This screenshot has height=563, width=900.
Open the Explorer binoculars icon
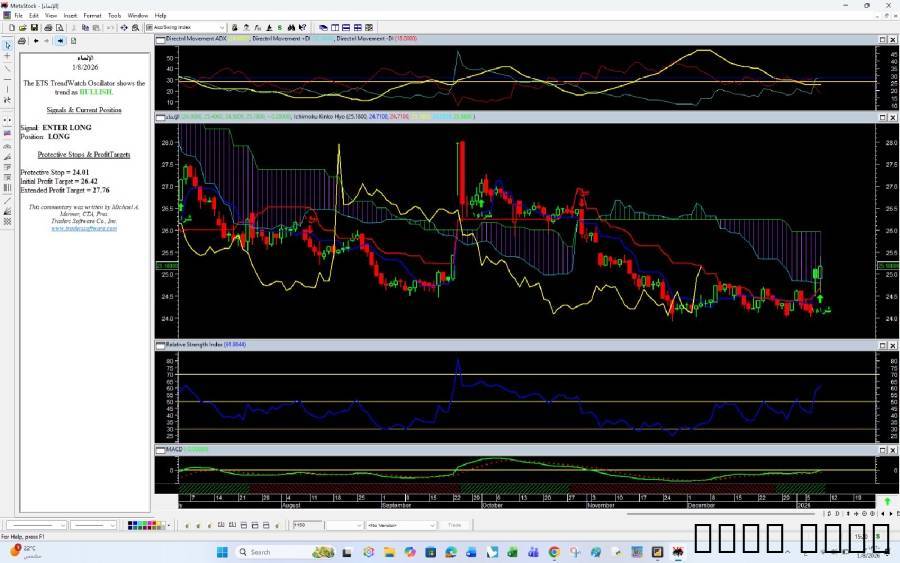click(292, 28)
